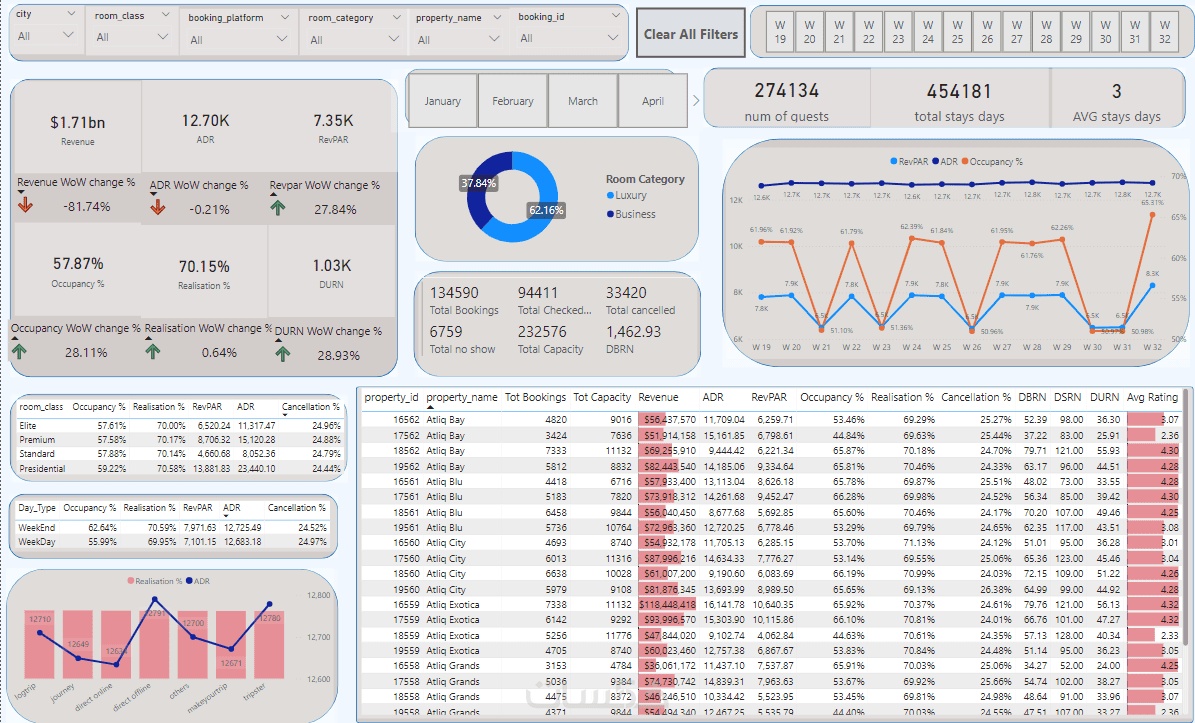The width and height of the screenshot is (1195, 723).
Task: Click the Clear All Filters button
Action: pos(690,34)
